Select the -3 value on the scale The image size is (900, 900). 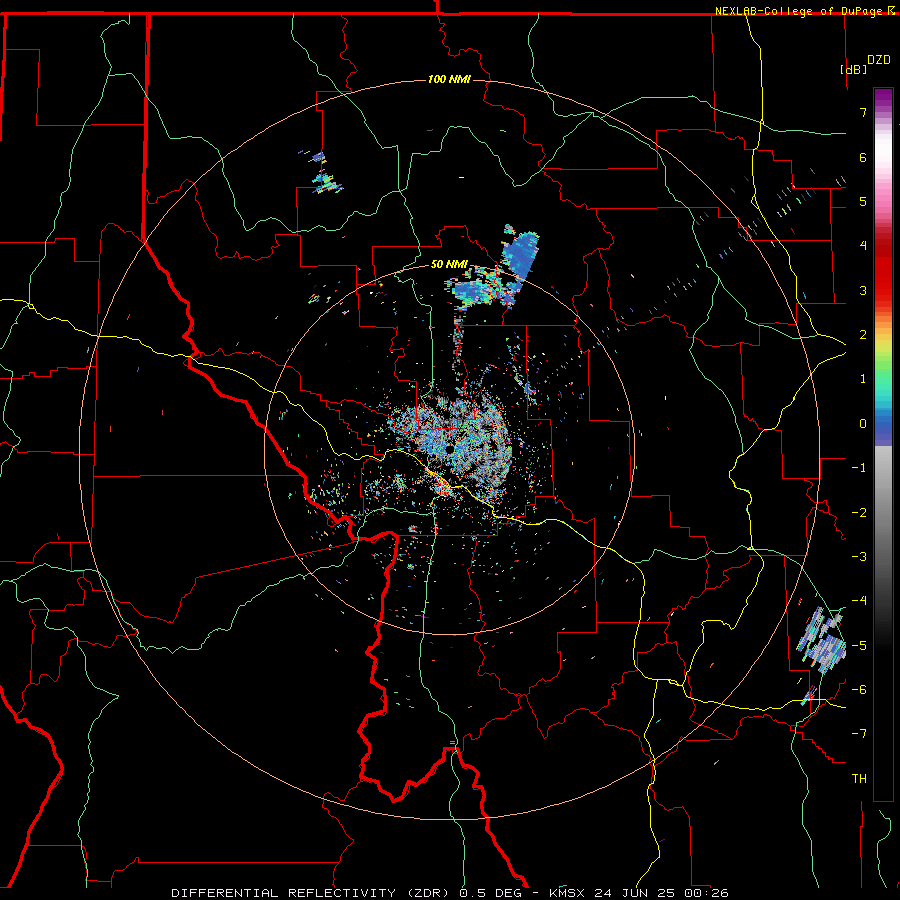(859, 556)
